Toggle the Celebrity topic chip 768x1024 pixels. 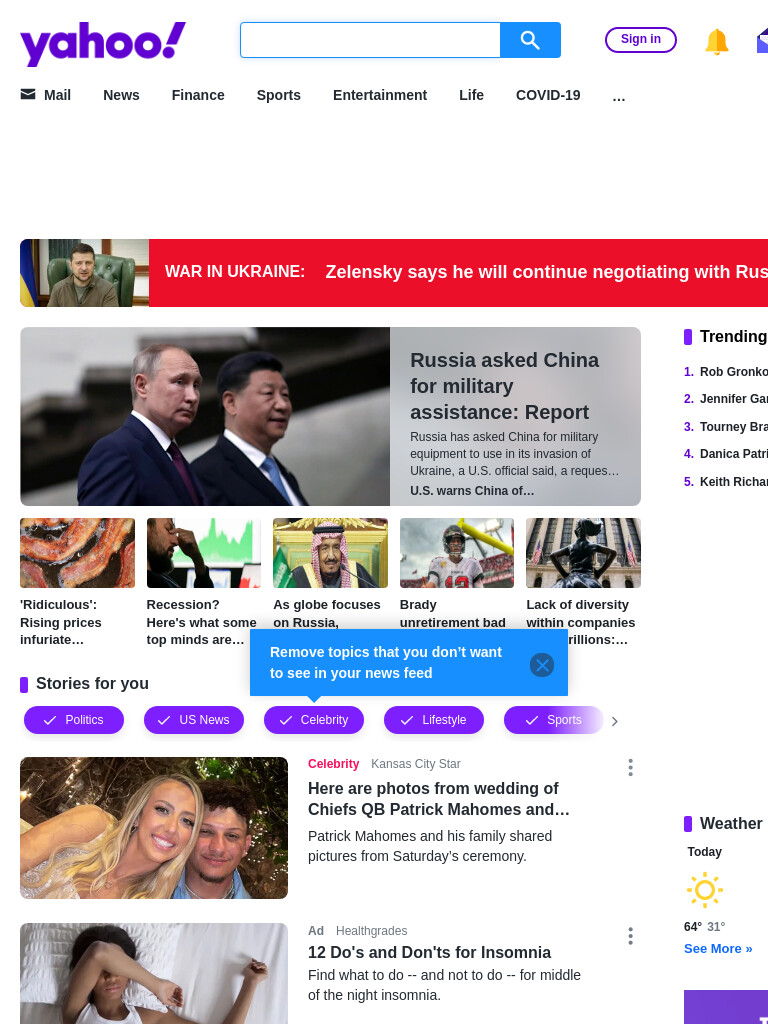[313, 720]
